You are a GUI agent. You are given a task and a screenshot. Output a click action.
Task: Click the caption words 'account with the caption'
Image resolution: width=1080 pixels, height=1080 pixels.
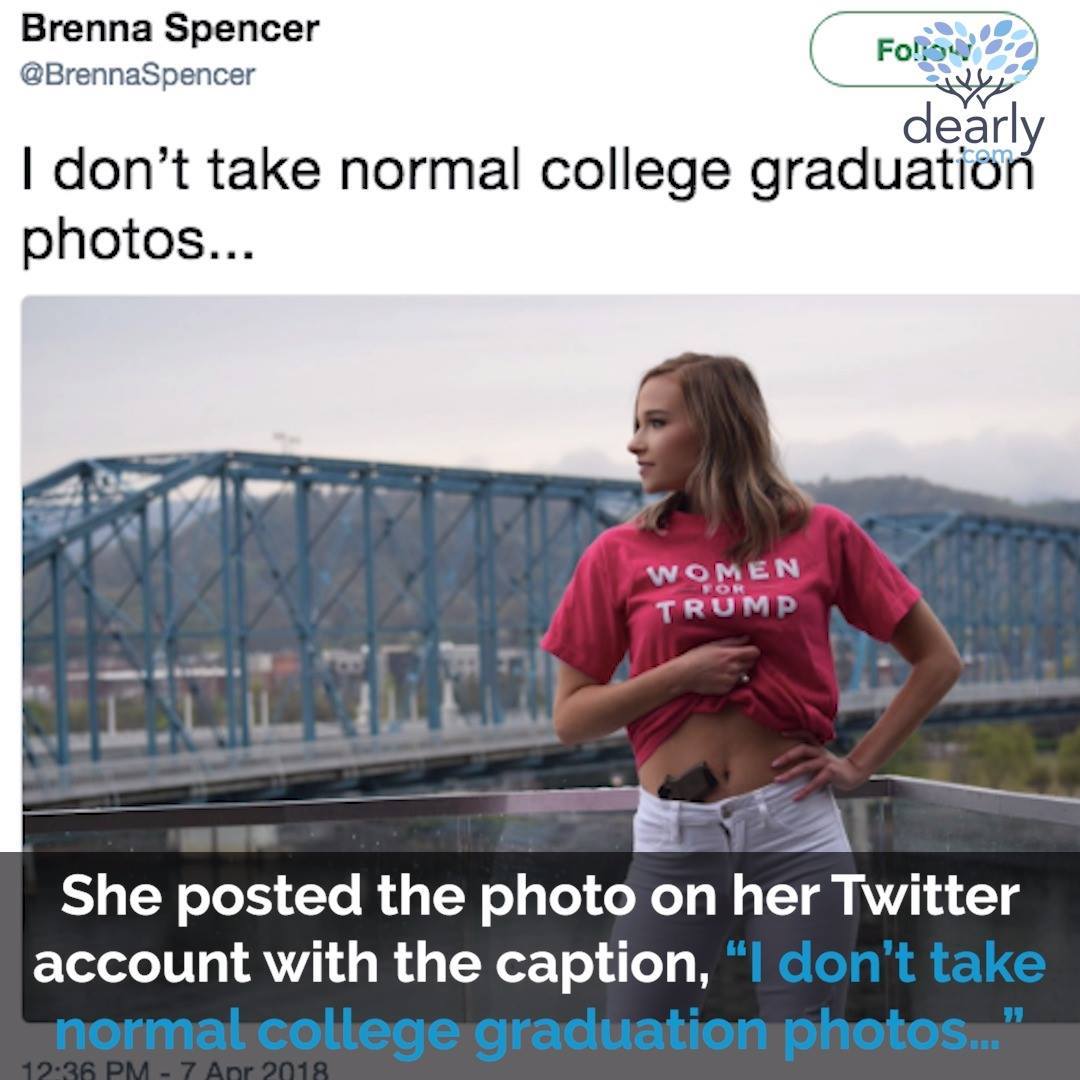tap(371, 964)
